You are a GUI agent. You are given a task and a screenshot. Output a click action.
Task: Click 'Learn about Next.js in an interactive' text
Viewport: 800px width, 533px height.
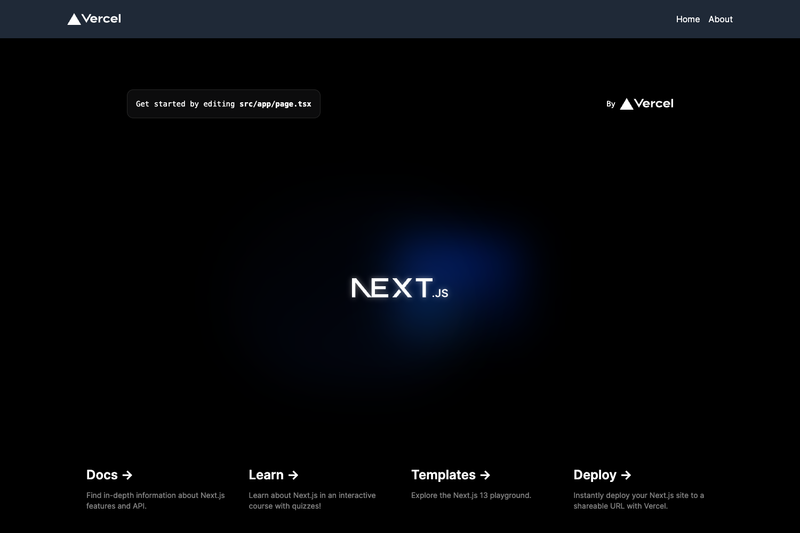312,495
